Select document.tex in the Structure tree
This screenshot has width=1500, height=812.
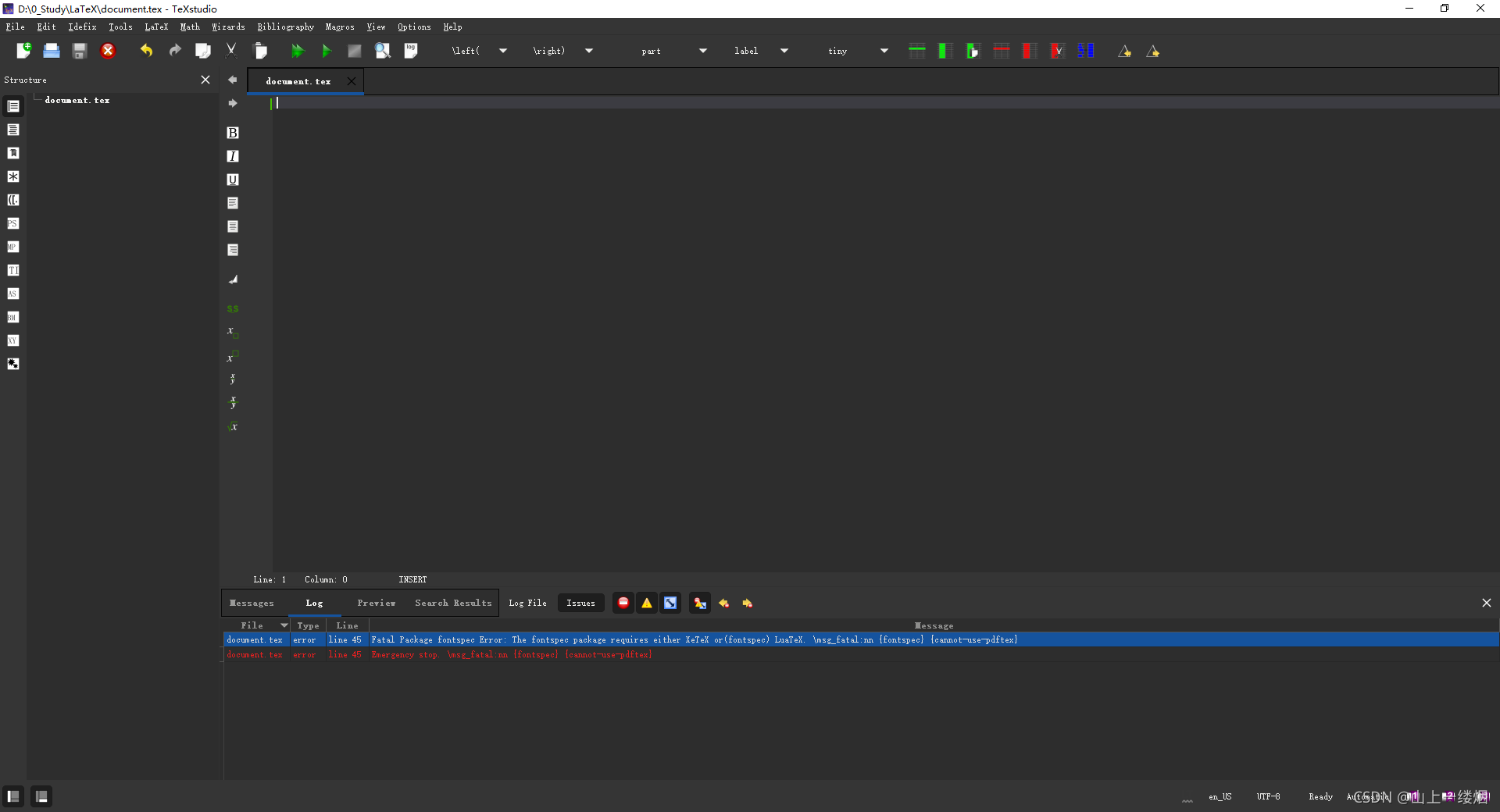[x=77, y=100]
